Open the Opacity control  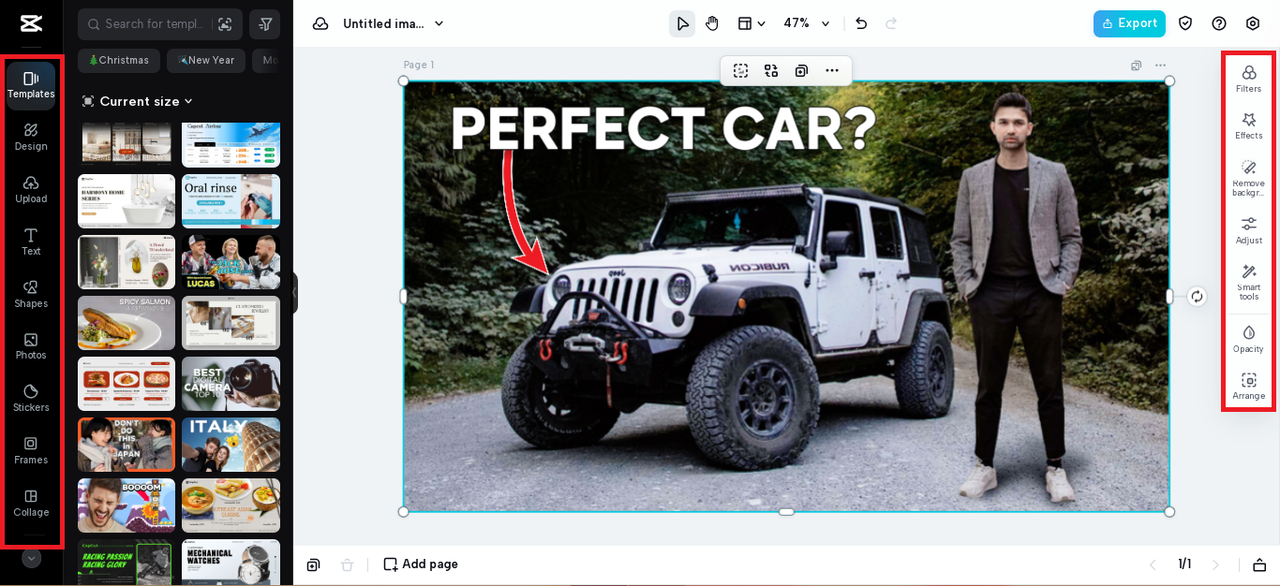click(1249, 339)
